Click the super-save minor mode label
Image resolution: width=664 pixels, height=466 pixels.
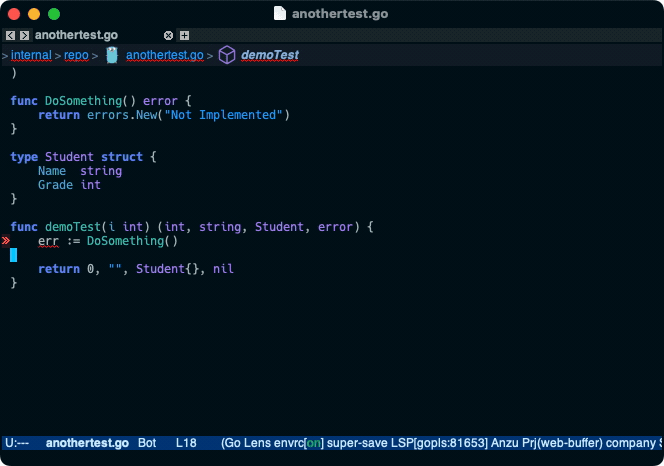click(357, 443)
